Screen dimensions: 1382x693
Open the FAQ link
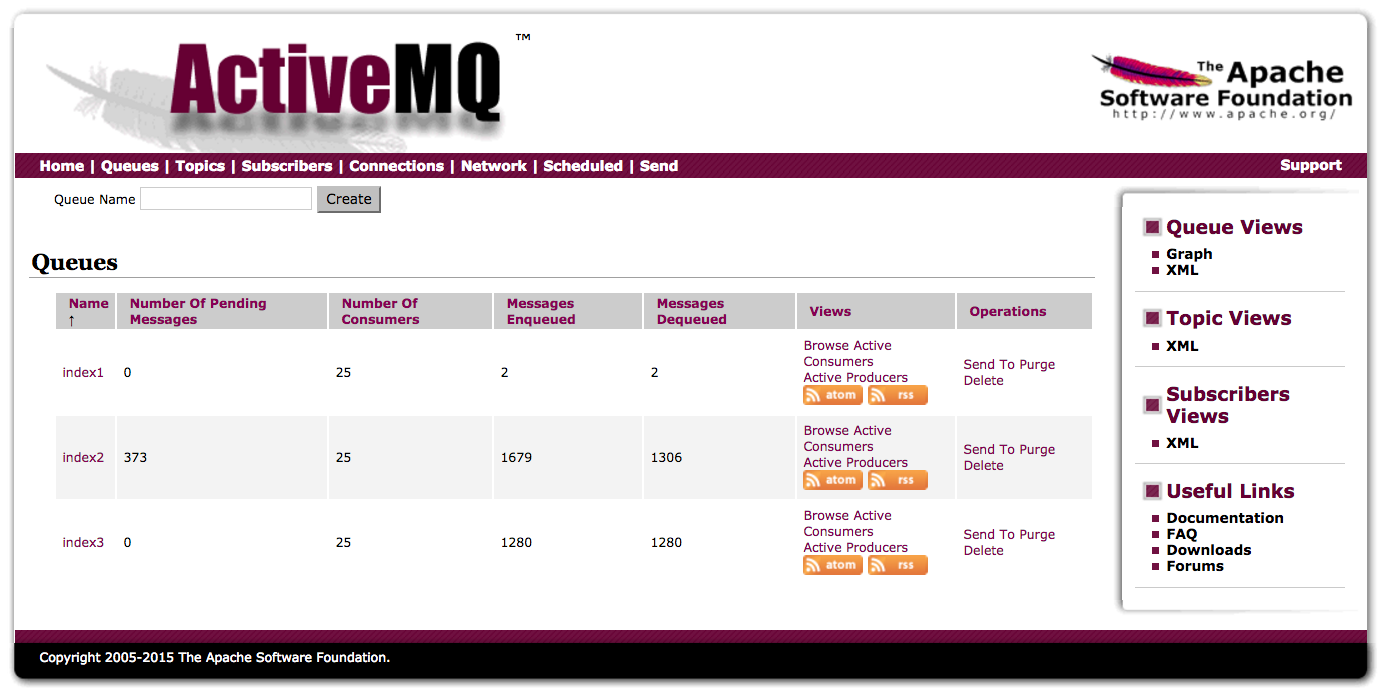pyautogui.click(x=1182, y=534)
